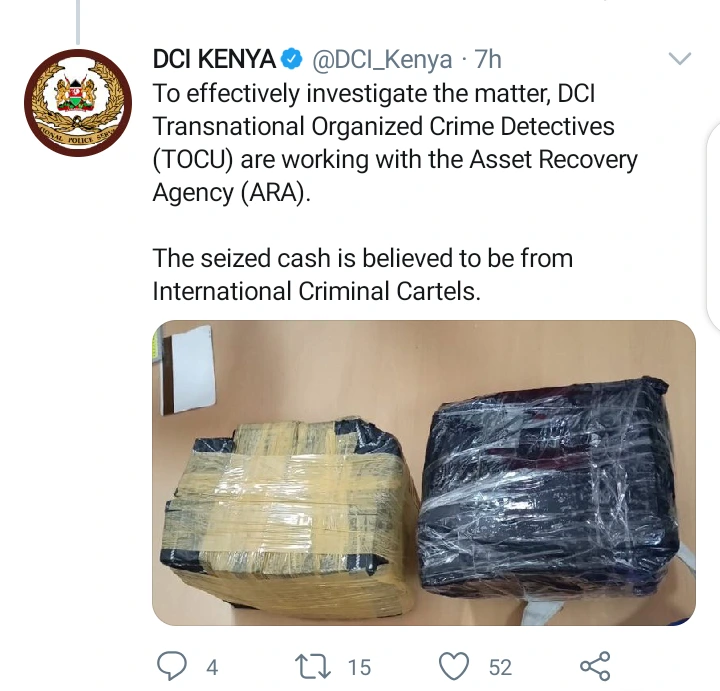Viewport: 720px width, 691px height.
Task: Tap the International Criminal Cartels sentence
Action: point(363,275)
